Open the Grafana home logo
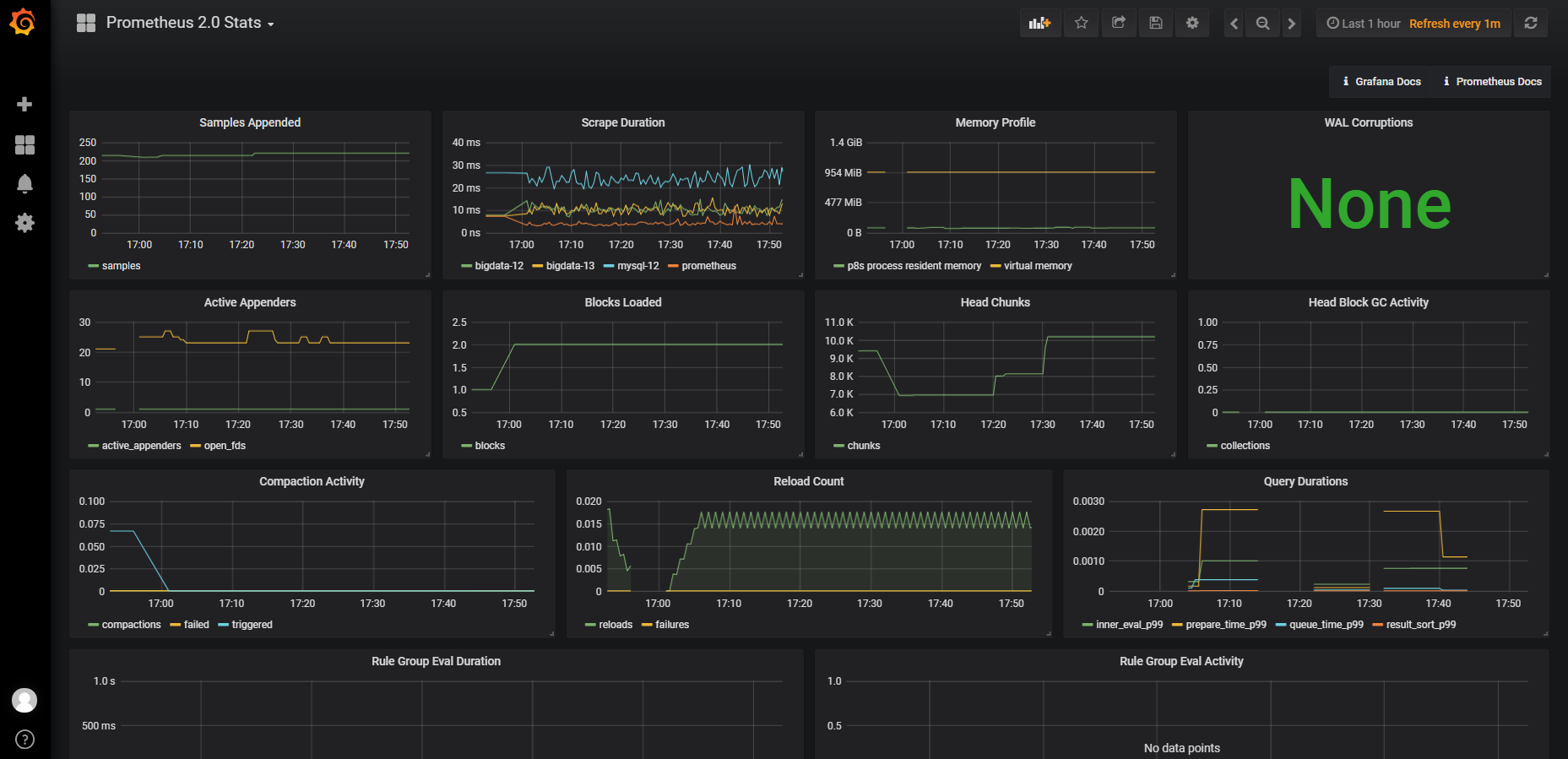The image size is (1568, 759). coord(23,22)
